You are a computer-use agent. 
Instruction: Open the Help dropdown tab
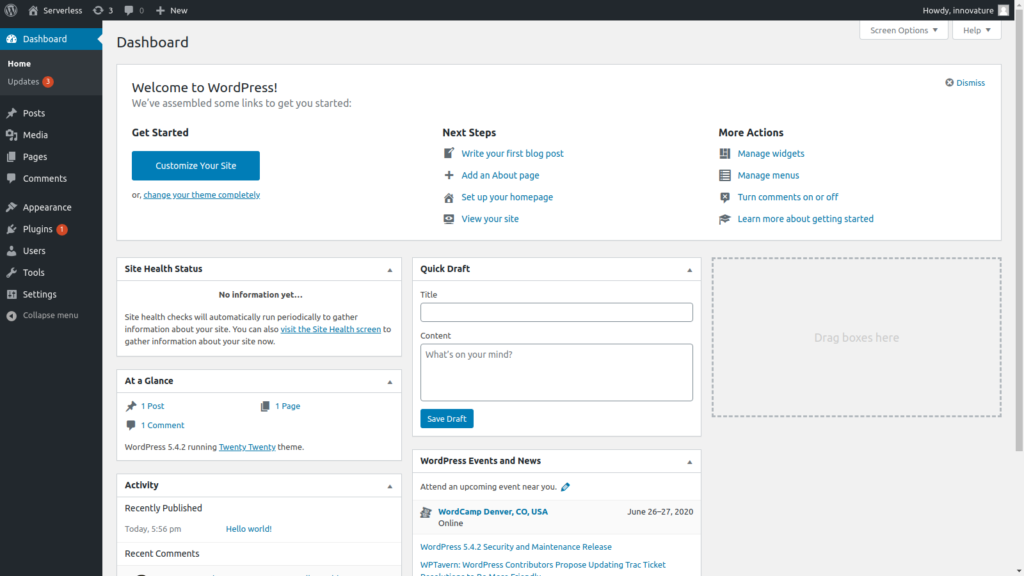coord(976,30)
